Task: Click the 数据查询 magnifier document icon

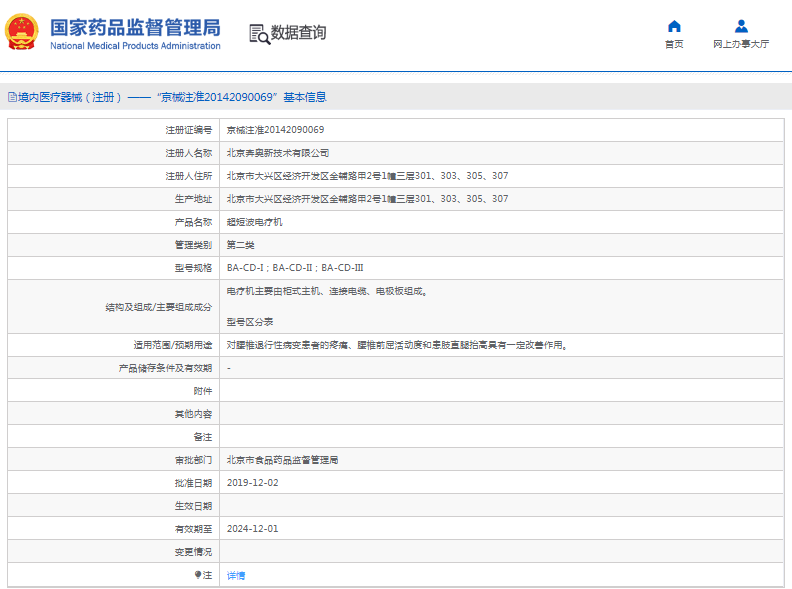Action: (x=259, y=33)
